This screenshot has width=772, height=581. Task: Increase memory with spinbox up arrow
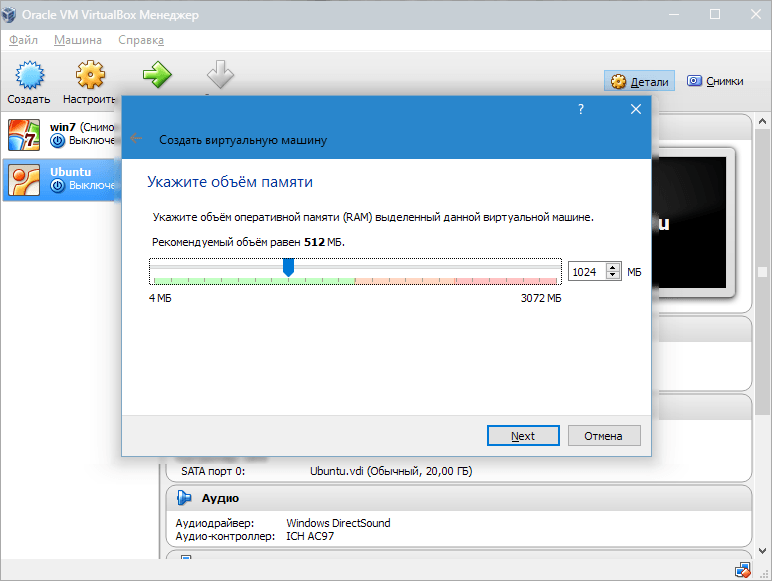[x=614, y=267]
